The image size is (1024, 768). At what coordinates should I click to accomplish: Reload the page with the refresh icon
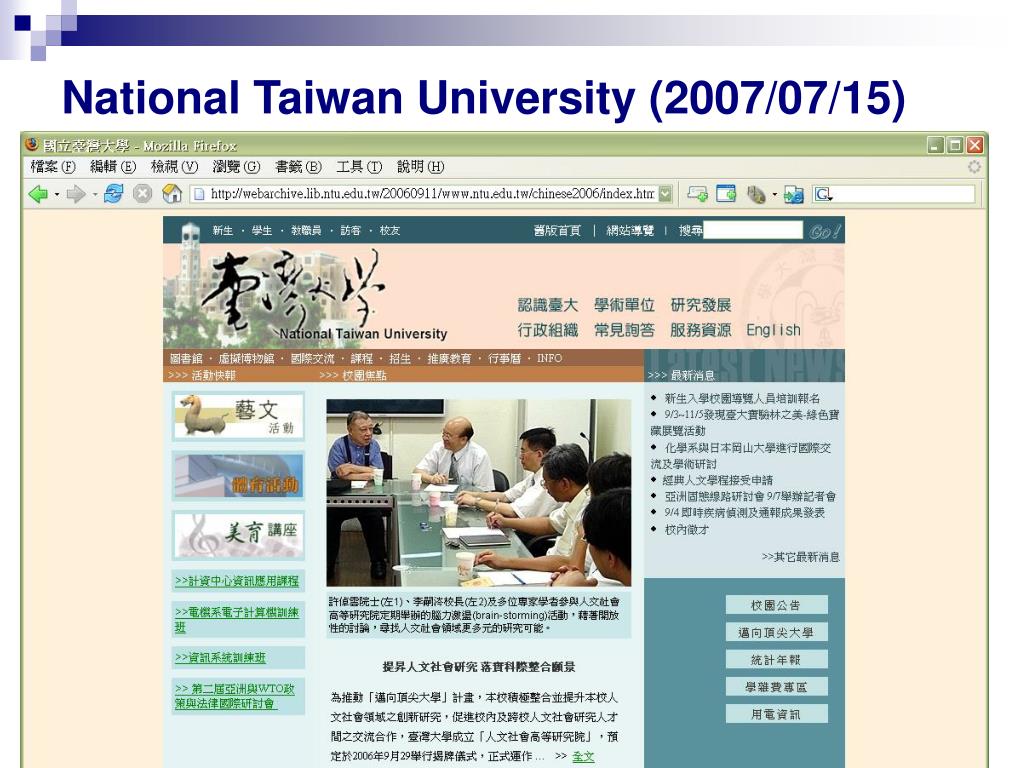click(114, 193)
